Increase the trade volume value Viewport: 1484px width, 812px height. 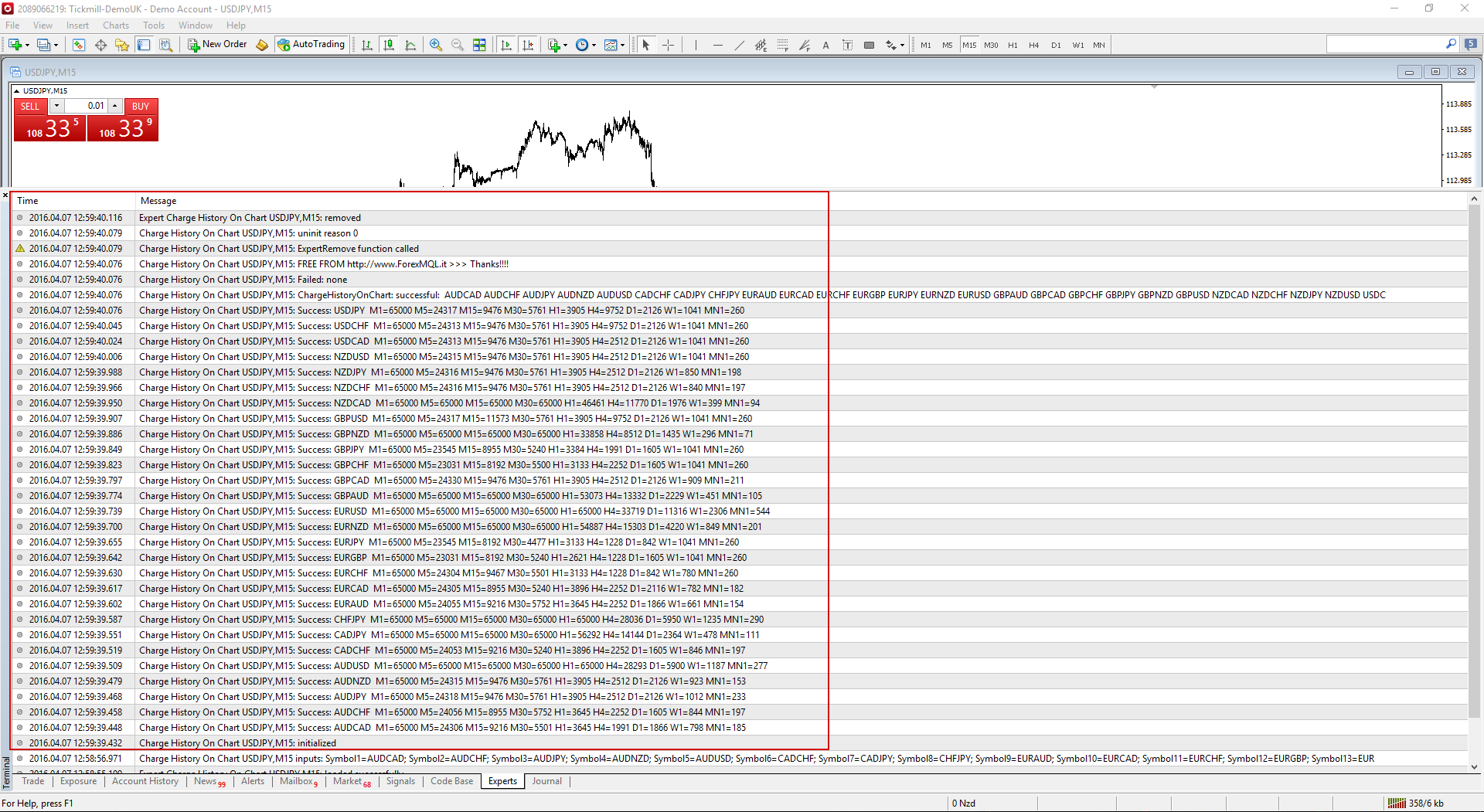115,106
